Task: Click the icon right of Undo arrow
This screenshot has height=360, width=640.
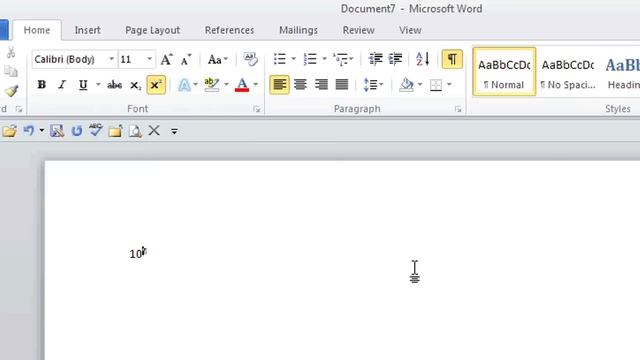Action: pyautogui.click(x=57, y=131)
